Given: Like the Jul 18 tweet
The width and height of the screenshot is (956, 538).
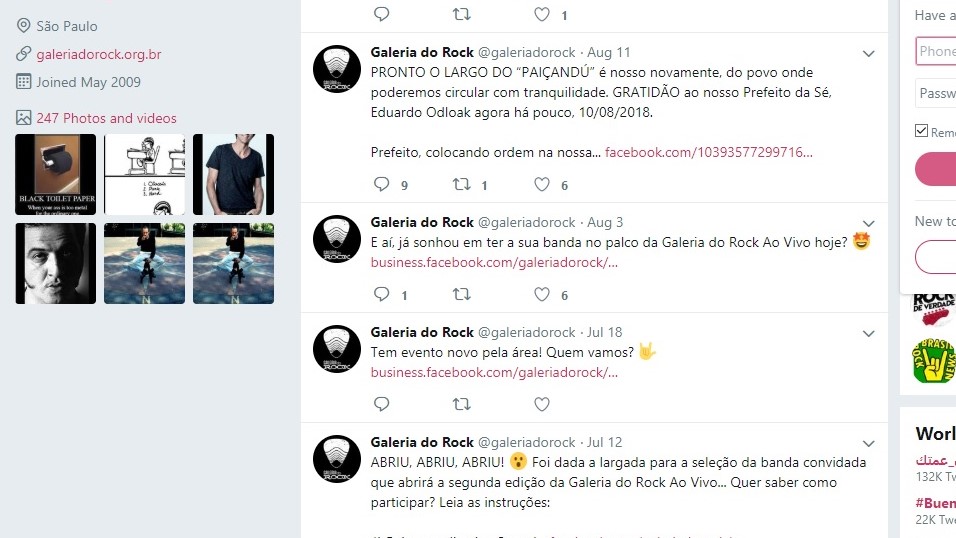Looking at the screenshot, I should click(541, 404).
